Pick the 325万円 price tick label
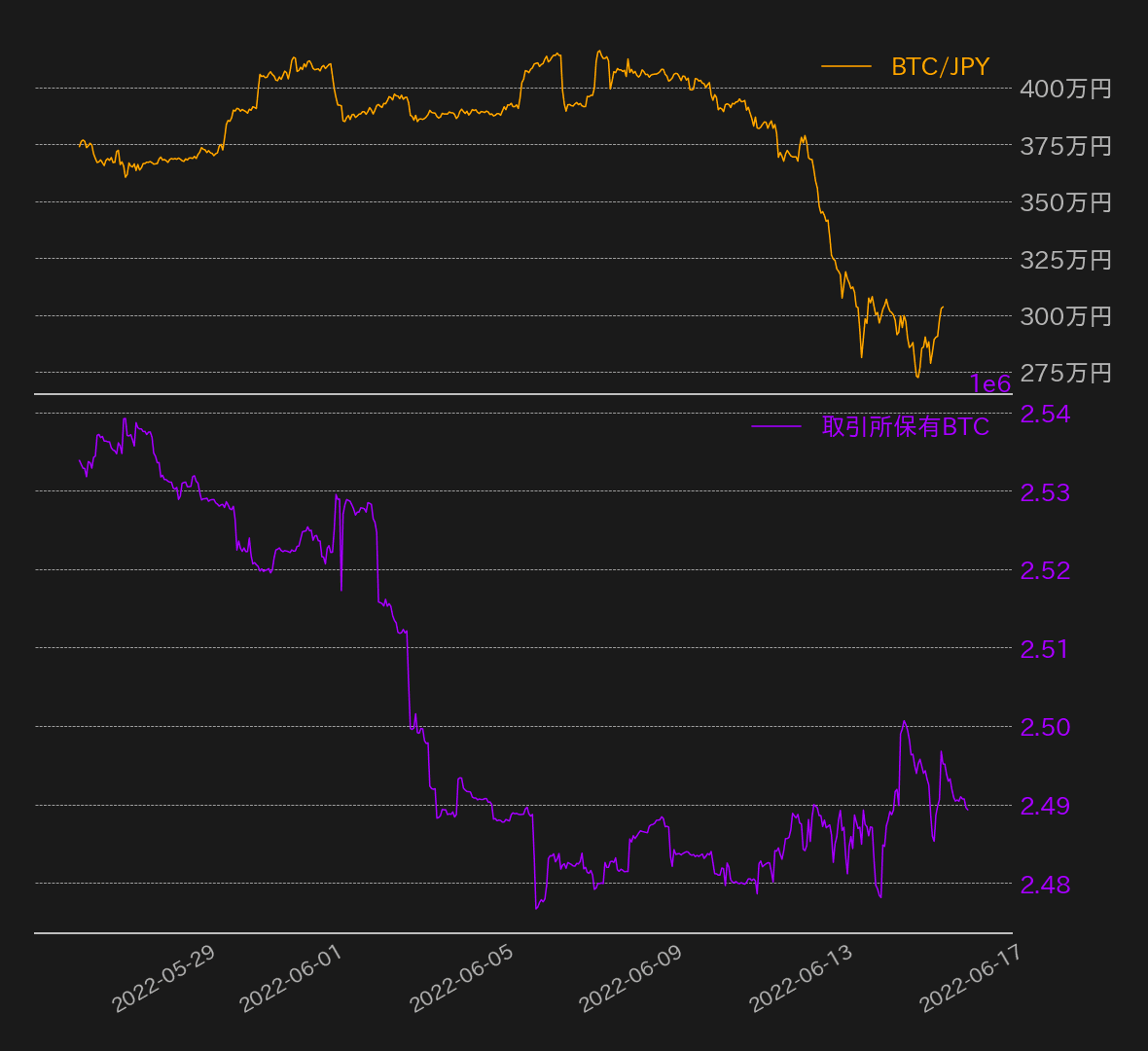The image size is (1148, 1051). (x=1065, y=260)
